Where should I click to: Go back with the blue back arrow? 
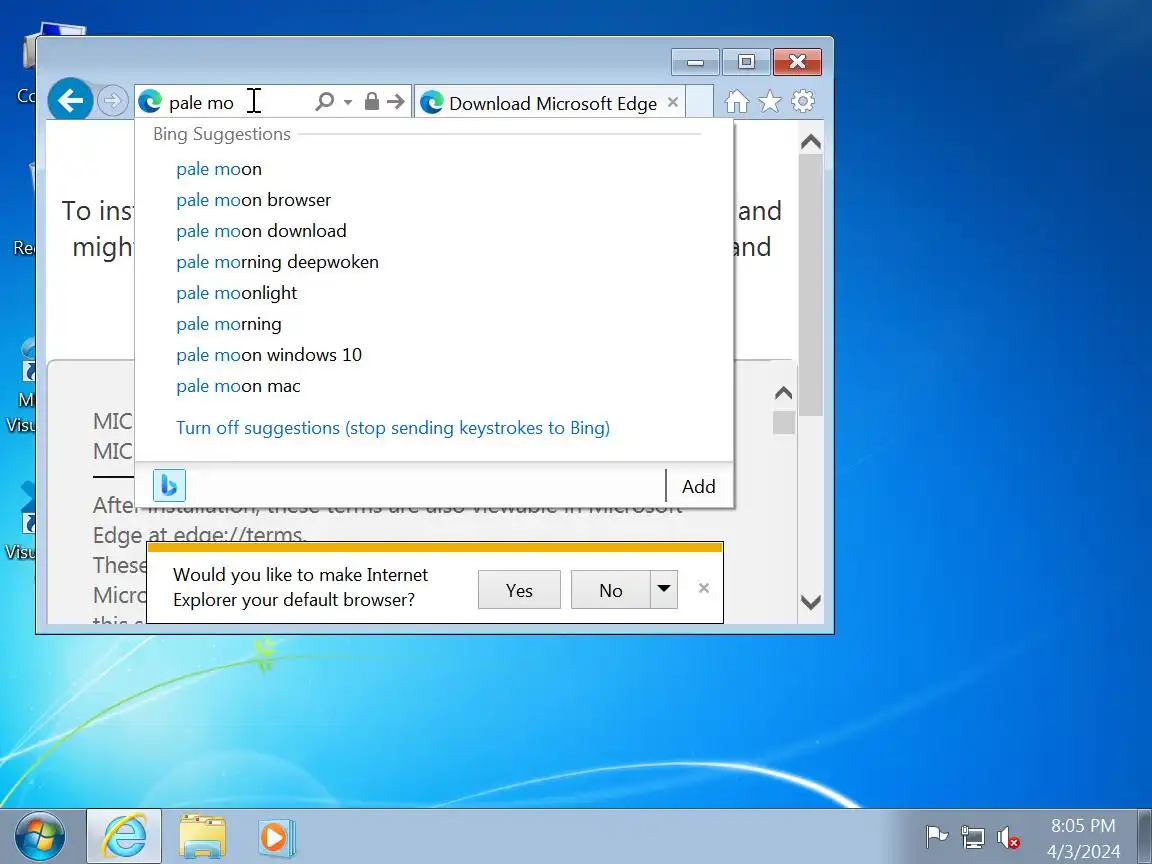point(71,101)
